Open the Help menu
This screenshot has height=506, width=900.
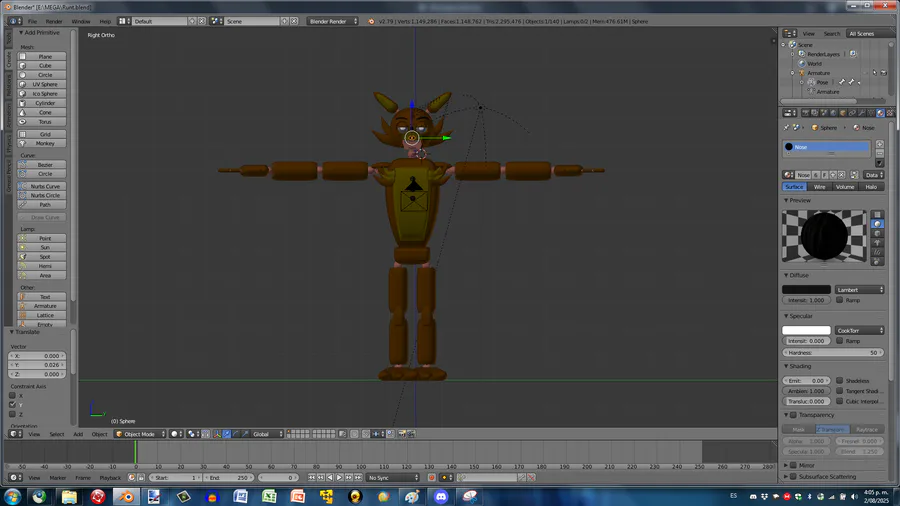coord(105,21)
